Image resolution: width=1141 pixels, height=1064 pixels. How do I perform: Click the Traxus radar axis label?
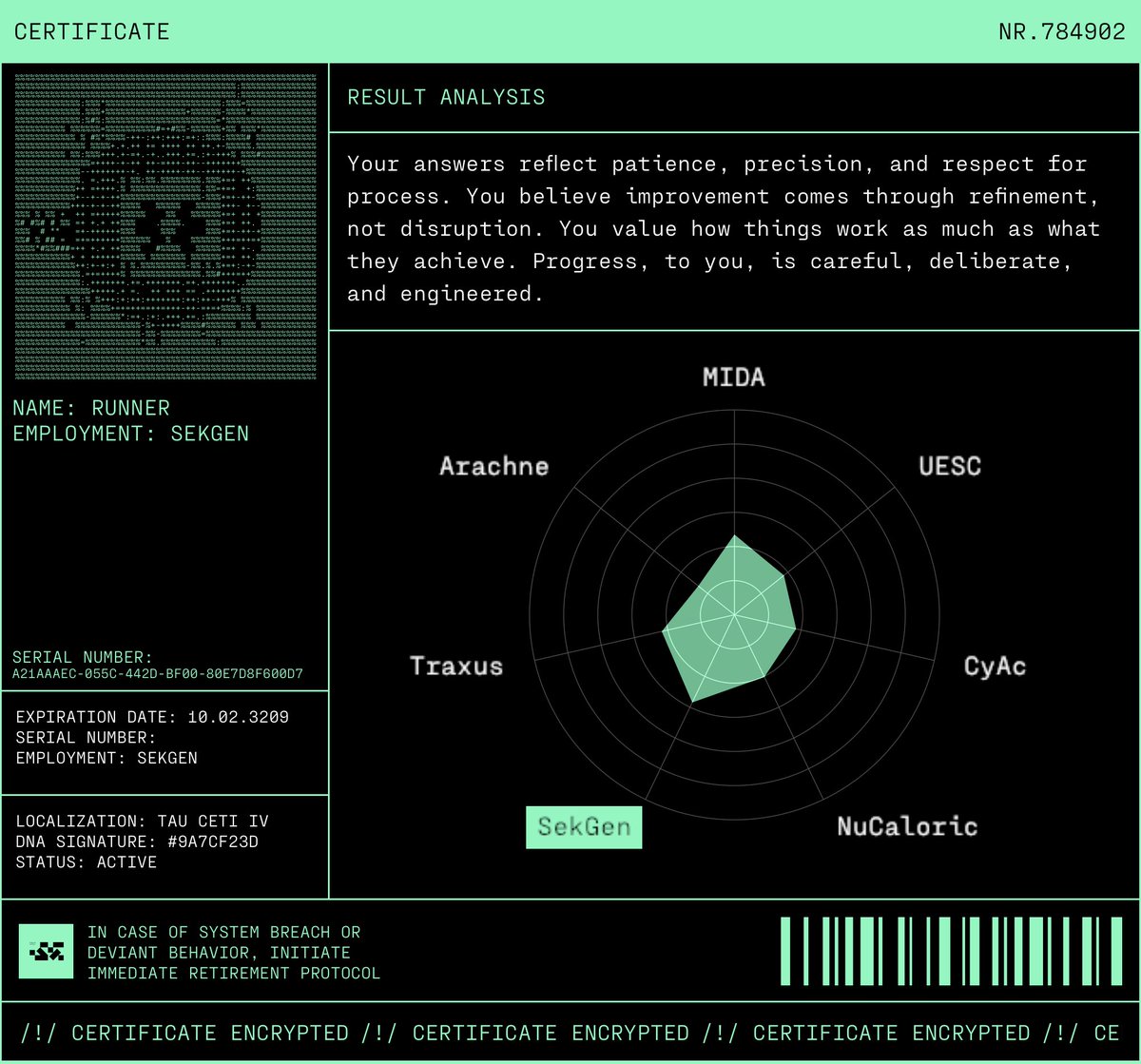(x=456, y=666)
